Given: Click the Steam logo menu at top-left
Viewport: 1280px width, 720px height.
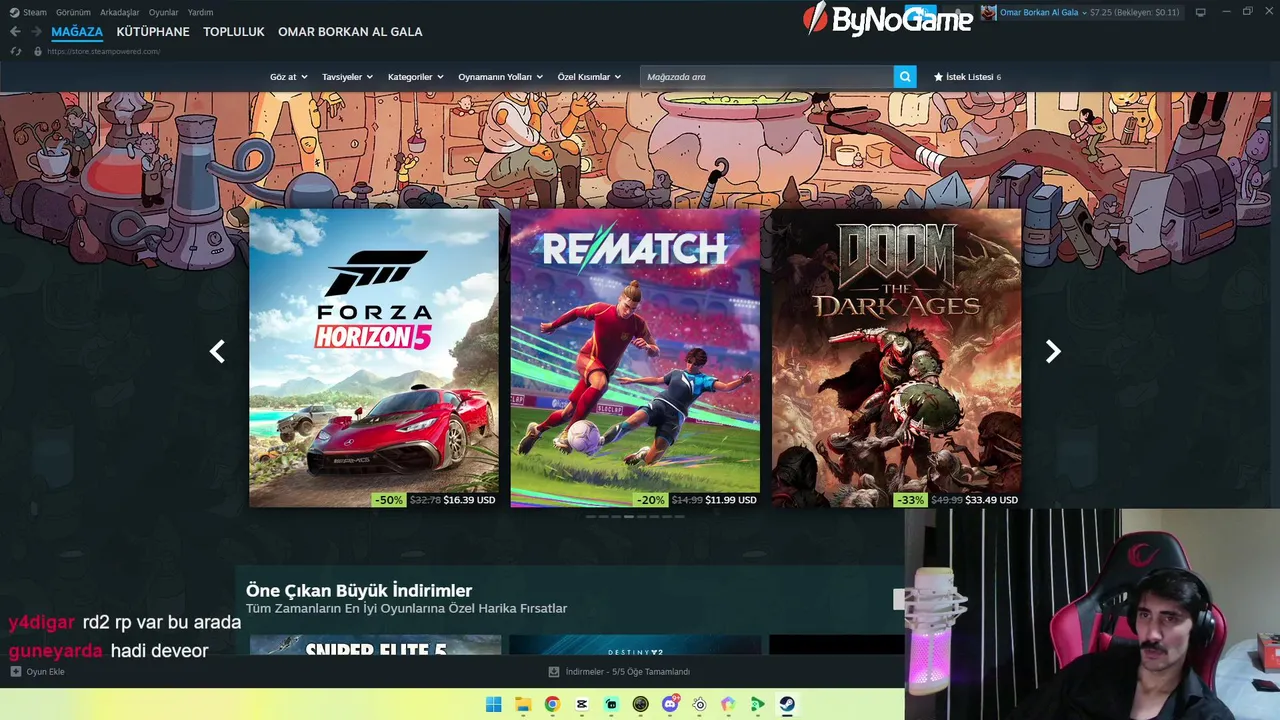Looking at the screenshot, I should click(x=14, y=12).
